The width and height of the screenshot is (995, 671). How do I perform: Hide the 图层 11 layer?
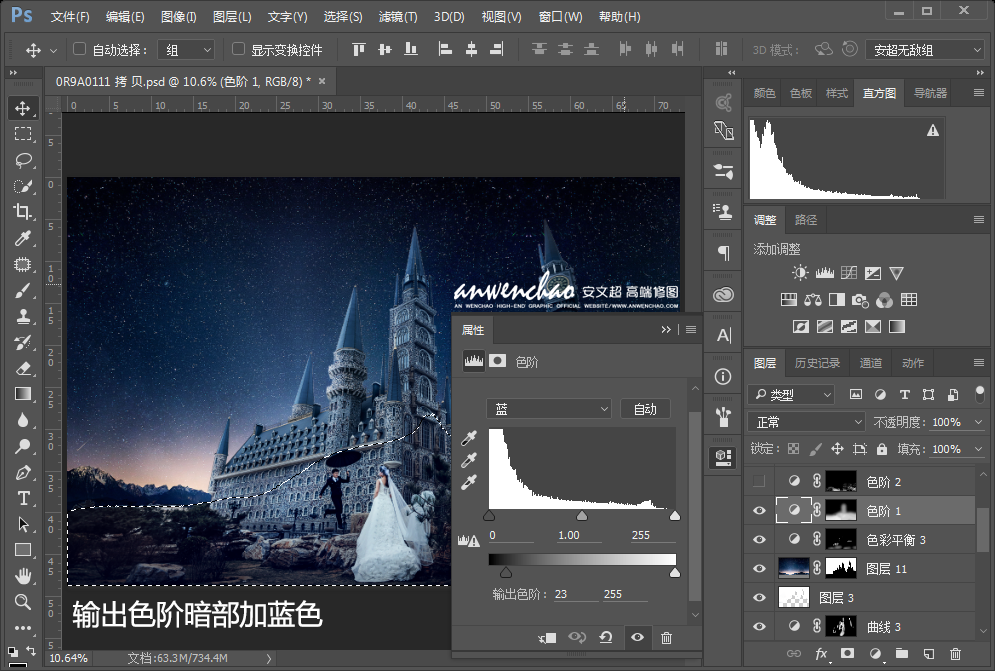759,569
